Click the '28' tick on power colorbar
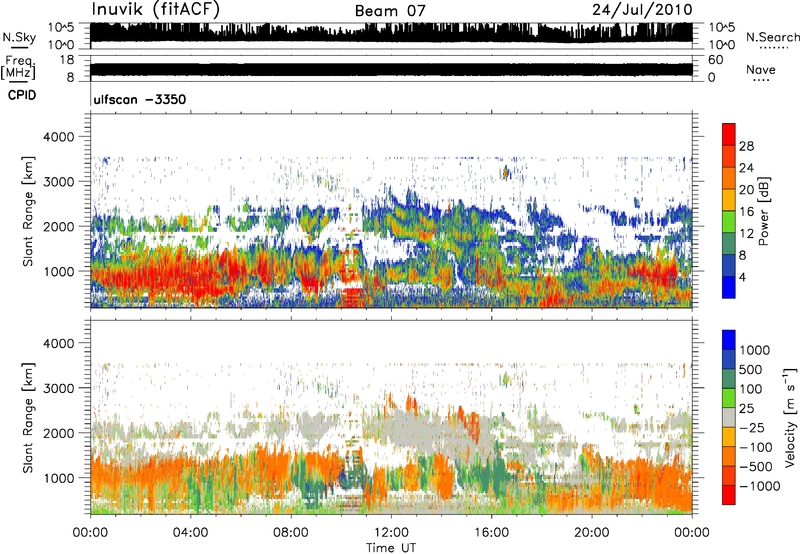The image size is (800, 554). pos(746,146)
